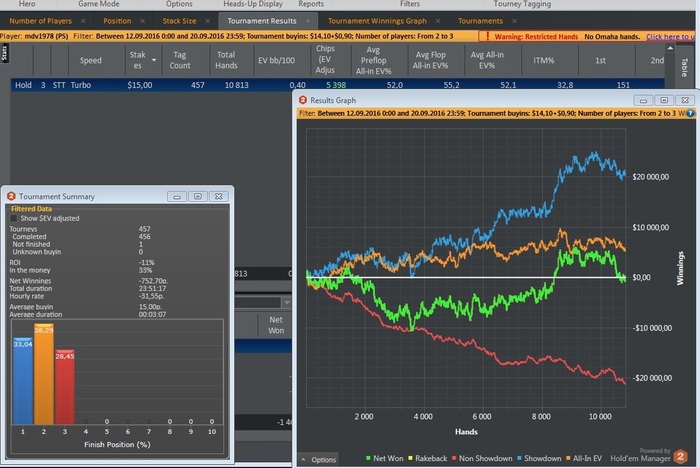Open the combo box dropdown behind Tournament Summary

point(287,303)
